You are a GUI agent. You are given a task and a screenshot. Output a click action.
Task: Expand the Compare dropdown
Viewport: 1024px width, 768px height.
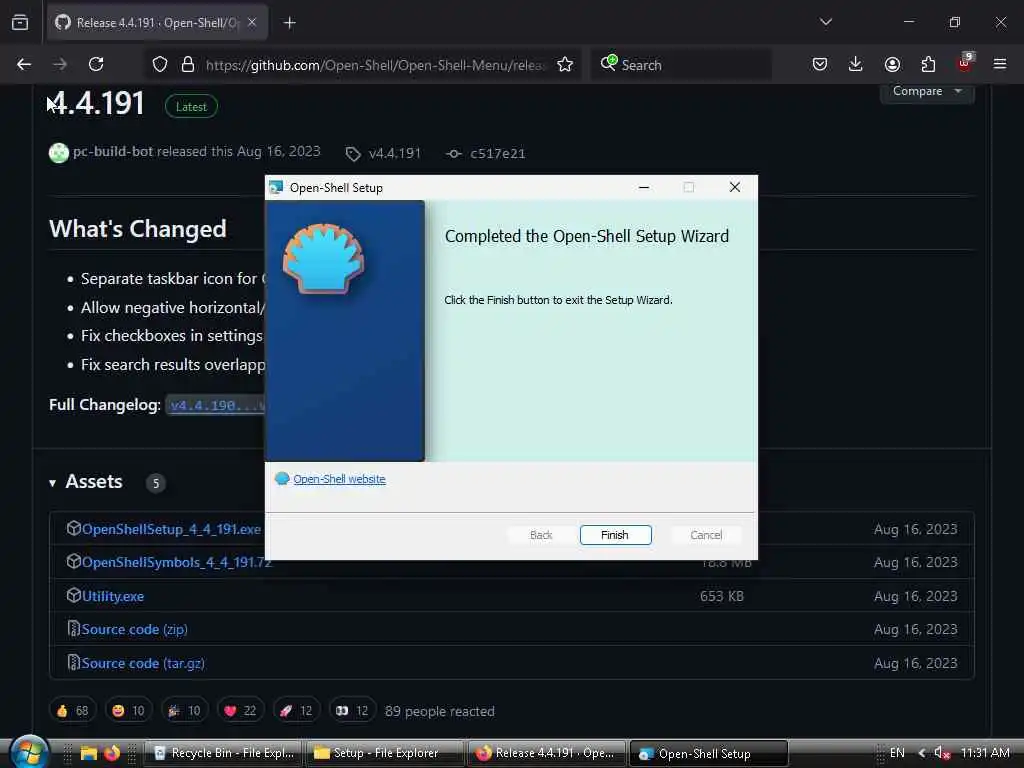click(x=927, y=91)
